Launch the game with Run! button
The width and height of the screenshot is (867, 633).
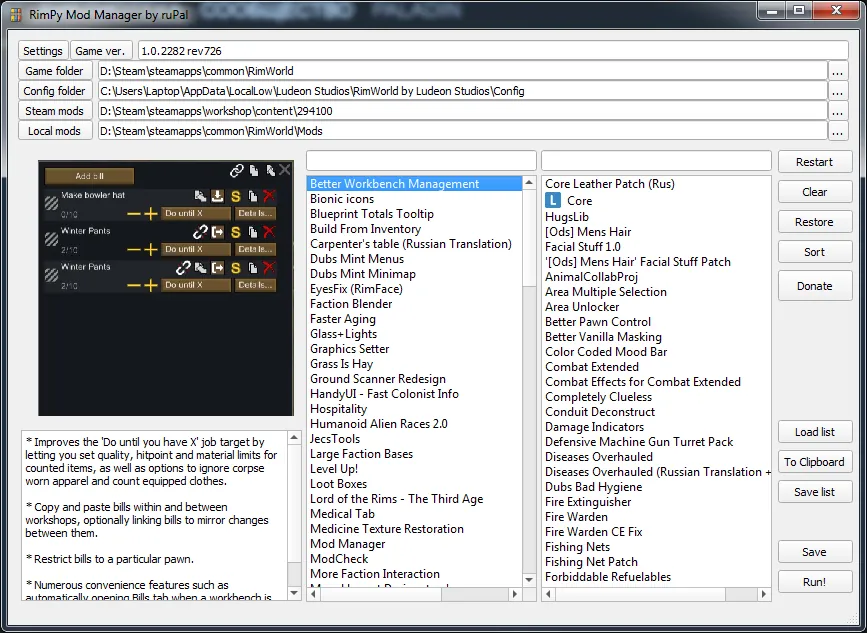[x=814, y=581]
